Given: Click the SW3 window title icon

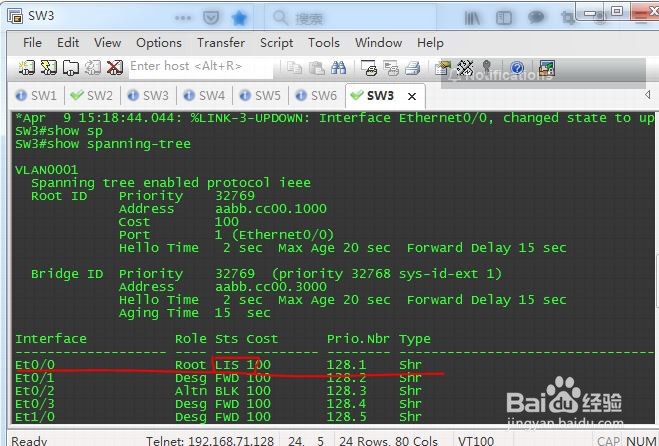Looking at the screenshot, I should point(15,16).
